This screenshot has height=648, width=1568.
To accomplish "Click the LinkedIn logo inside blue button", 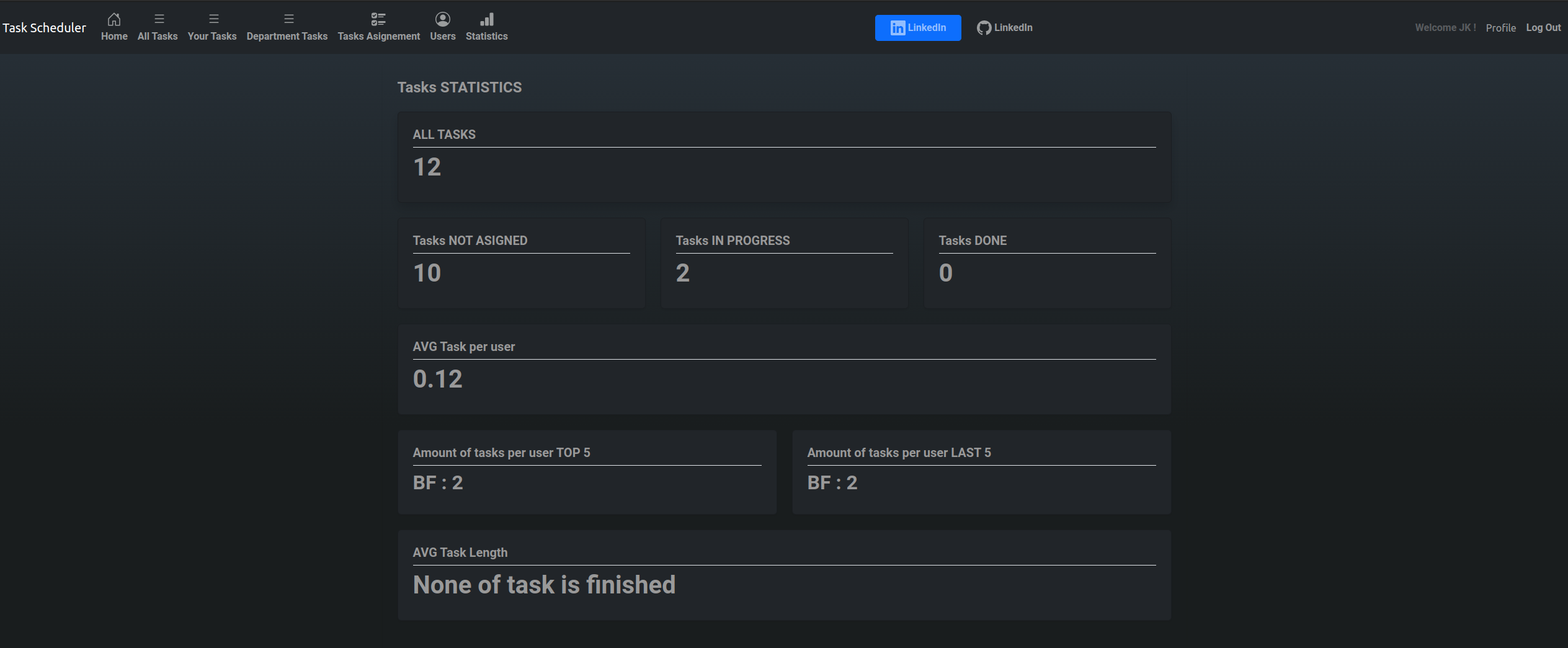I will 898,27.
